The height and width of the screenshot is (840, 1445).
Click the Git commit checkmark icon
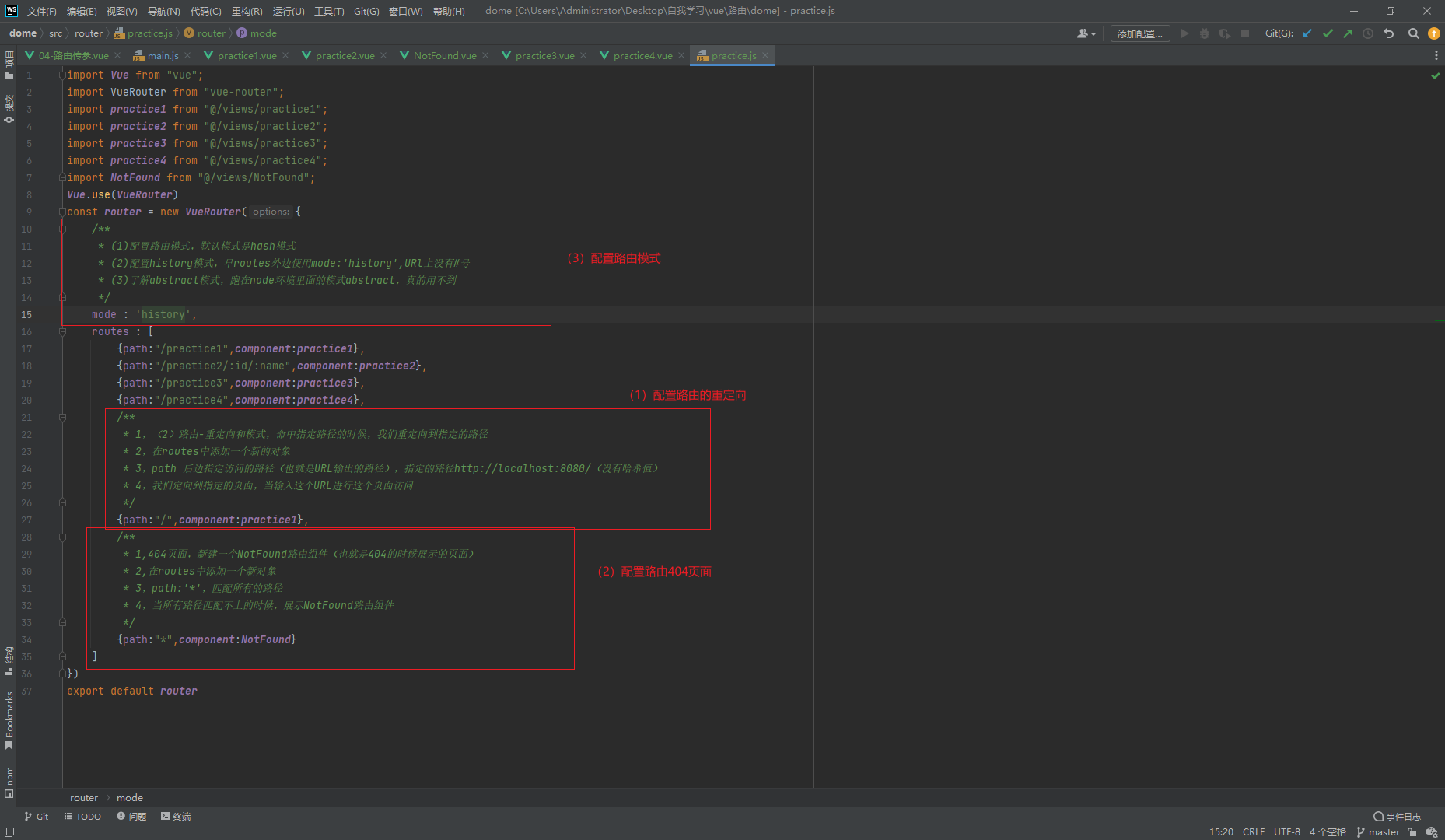point(1328,33)
